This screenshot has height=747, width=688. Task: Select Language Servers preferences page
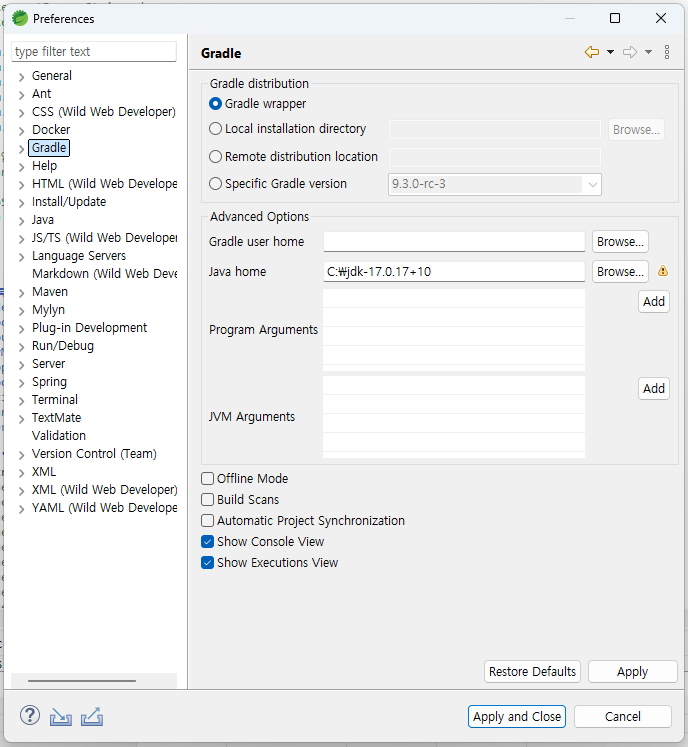pos(79,256)
